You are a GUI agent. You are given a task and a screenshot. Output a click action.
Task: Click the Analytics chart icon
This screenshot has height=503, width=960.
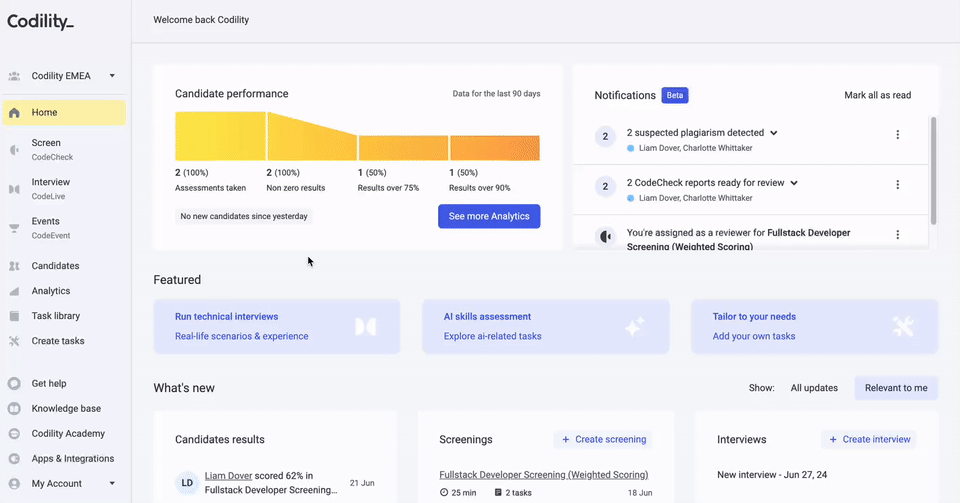pyautogui.click(x=14, y=291)
